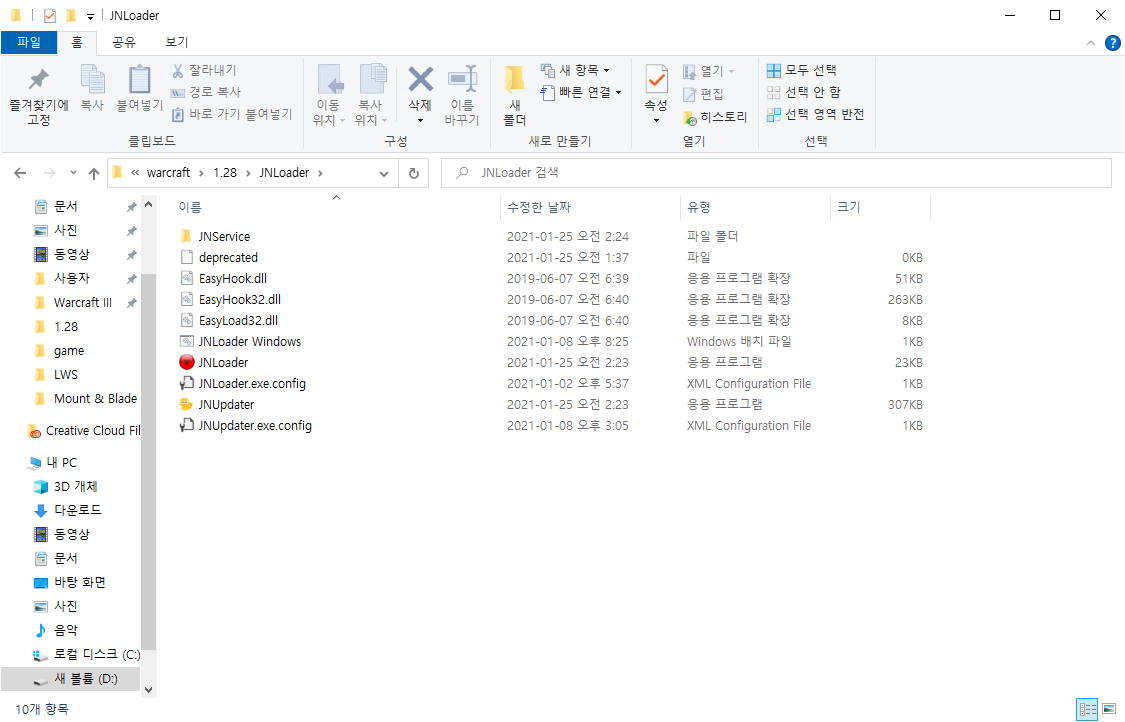The width and height of the screenshot is (1125, 722).
Task: Select the JNUpdater application icon
Action: coord(187,404)
